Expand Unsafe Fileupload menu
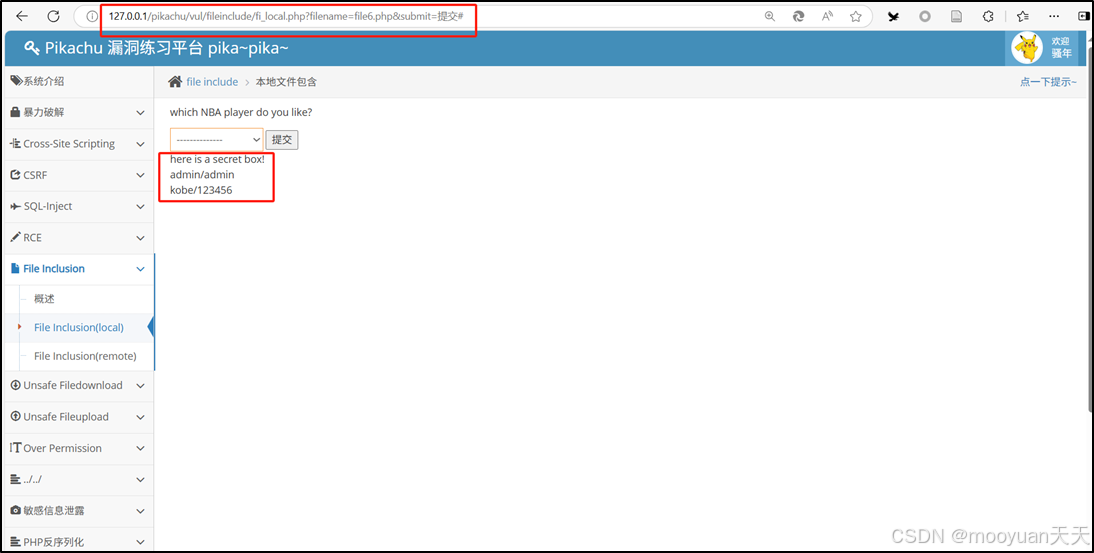This screenshot has width=1094, height=553. (79, 416)
